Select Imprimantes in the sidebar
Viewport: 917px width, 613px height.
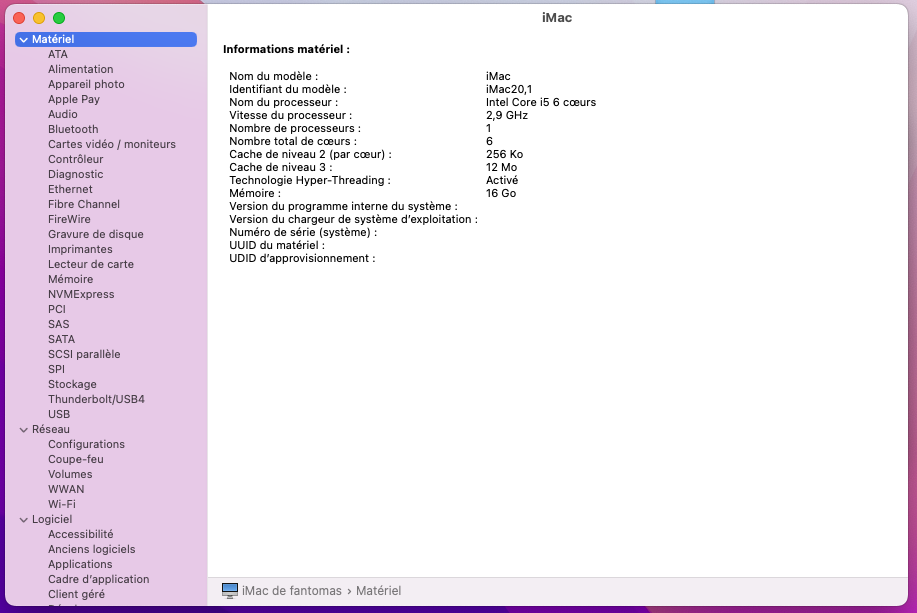(x=80, y=249)
